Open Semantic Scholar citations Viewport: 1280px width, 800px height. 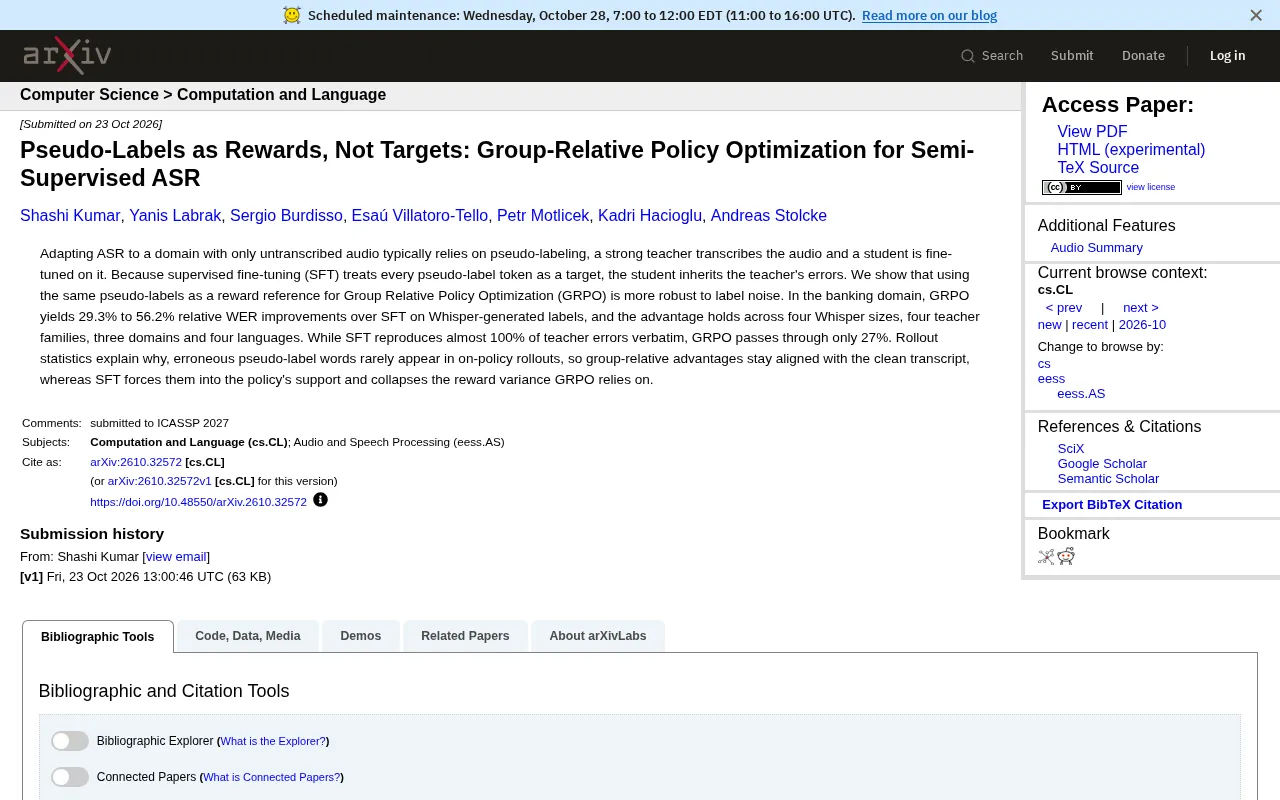(x=1108, y=479)
